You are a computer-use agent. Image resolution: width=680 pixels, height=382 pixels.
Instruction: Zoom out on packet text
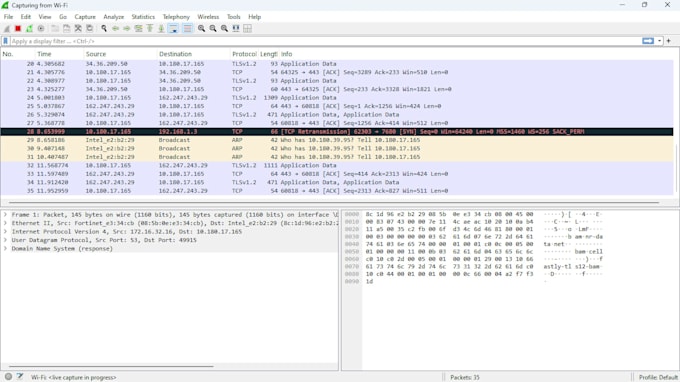pyautogui.click(x=213, y=29)
